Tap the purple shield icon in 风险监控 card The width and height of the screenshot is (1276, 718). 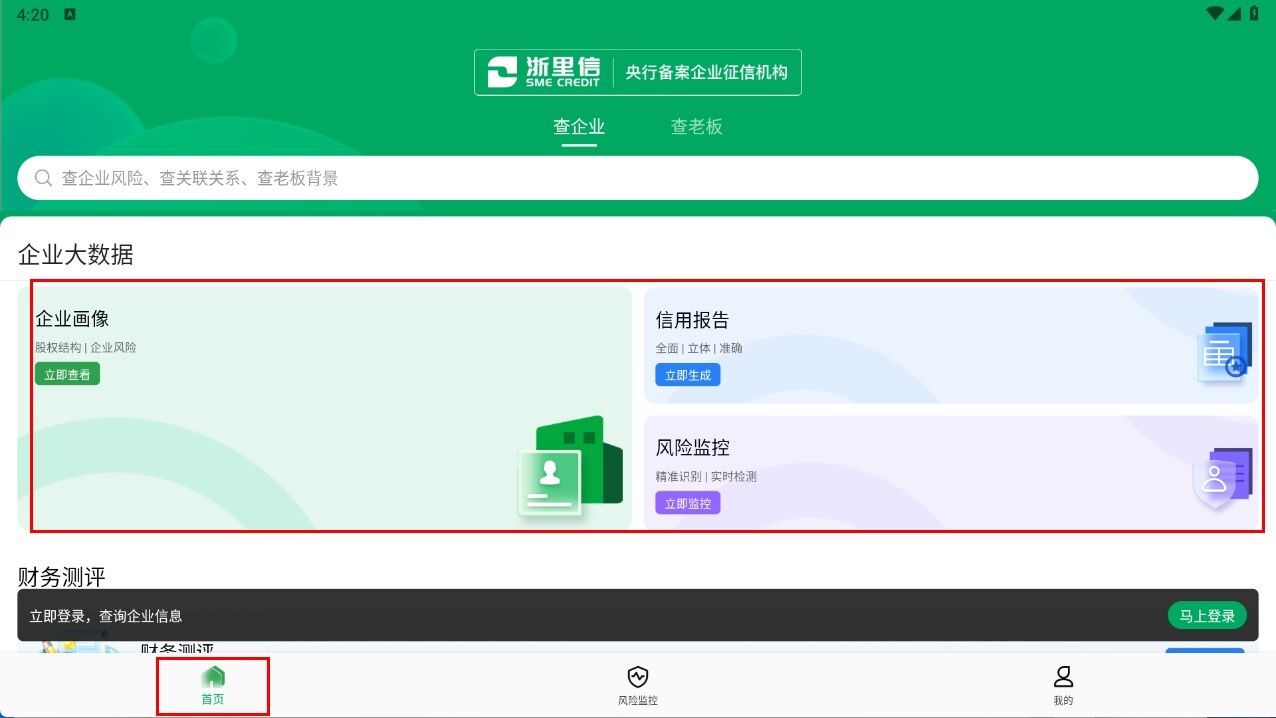1222,479
